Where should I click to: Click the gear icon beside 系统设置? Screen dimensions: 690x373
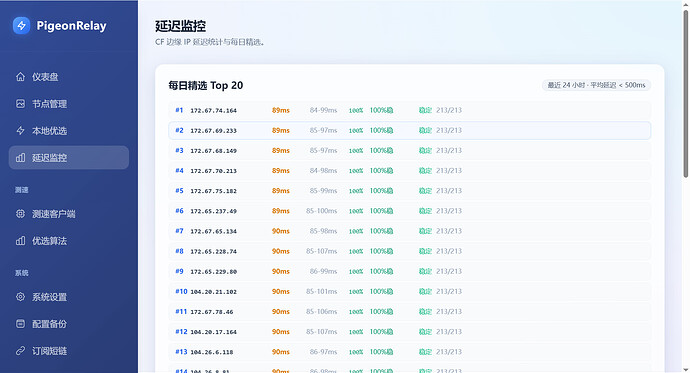[20, 297]
